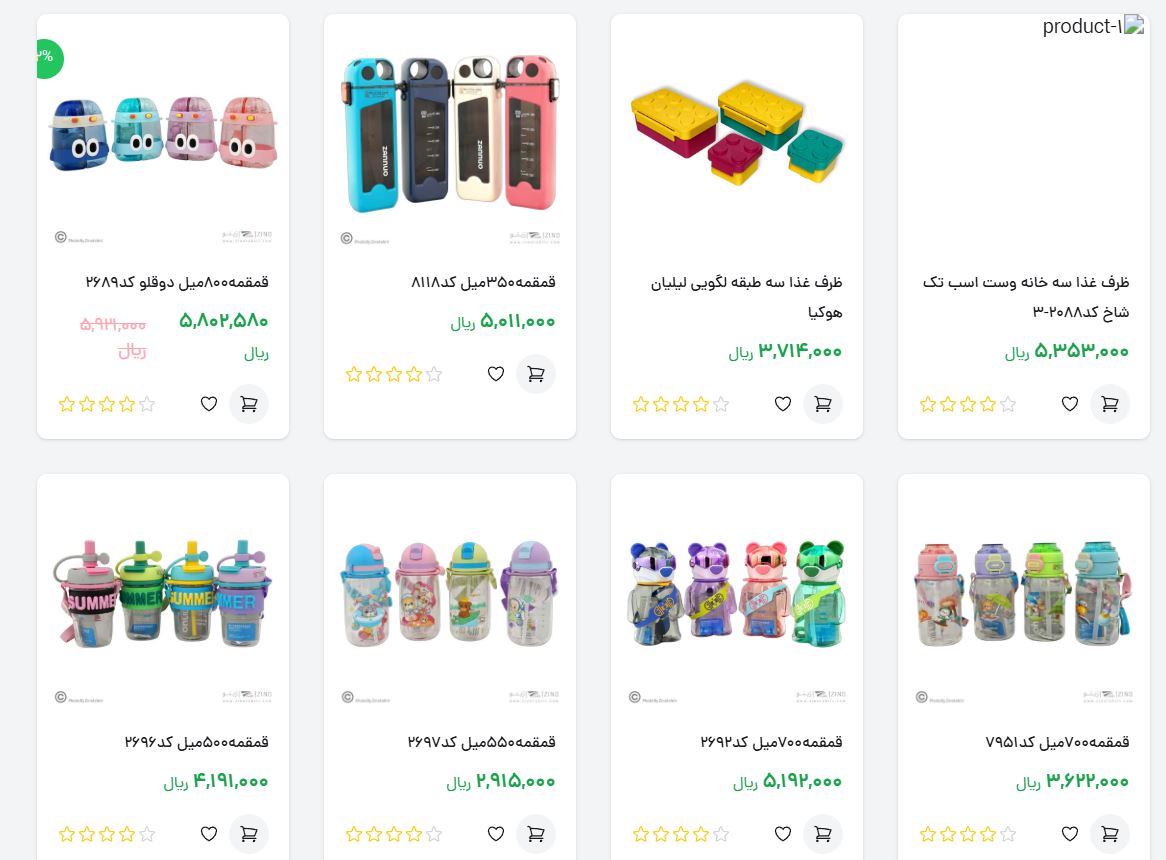
Task: Click cart icon for the 350ml flask code 8118
Action: tap(535, 374)
